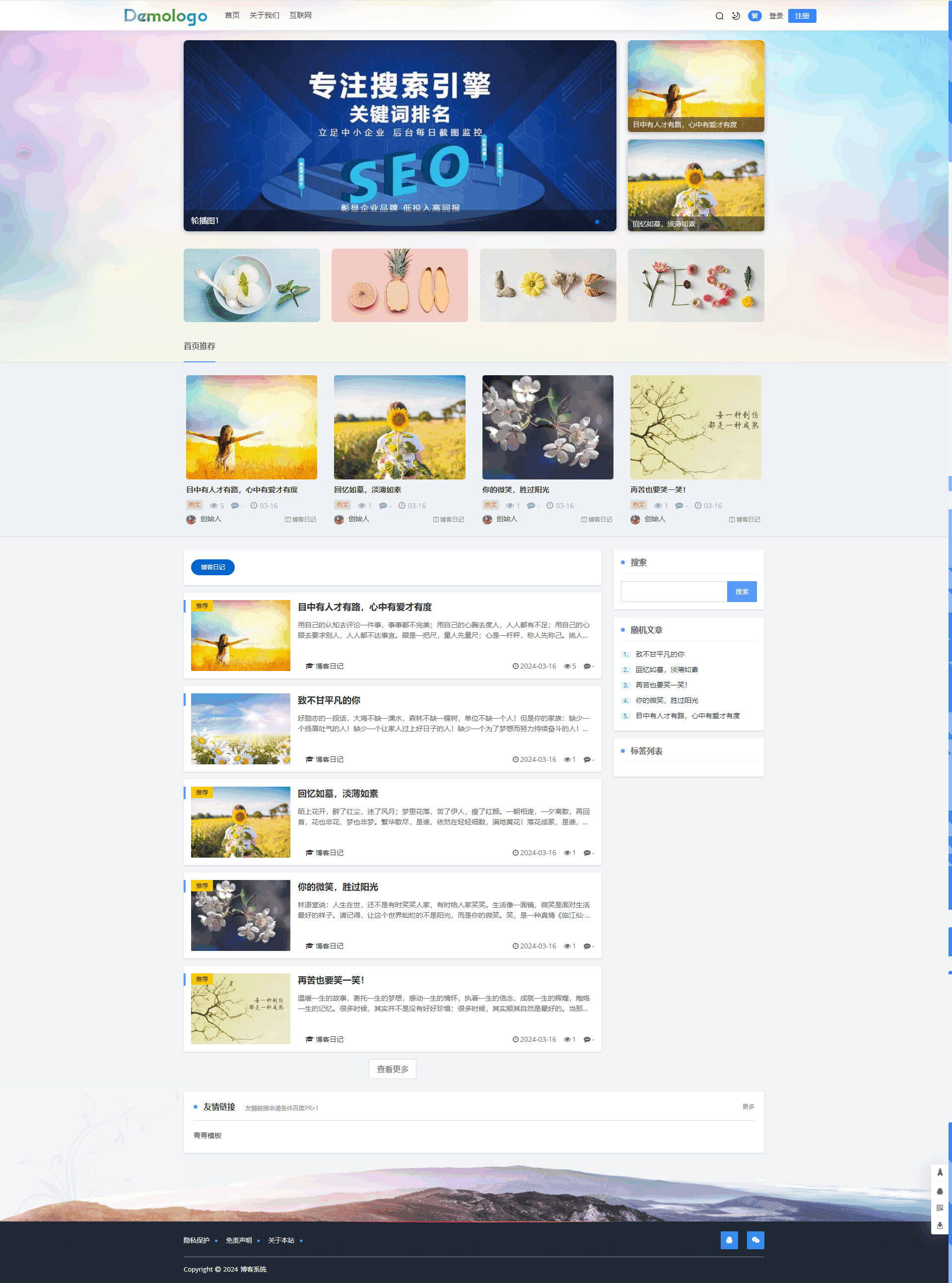
Task: Open the 首页 menu item
Action: 232,15
